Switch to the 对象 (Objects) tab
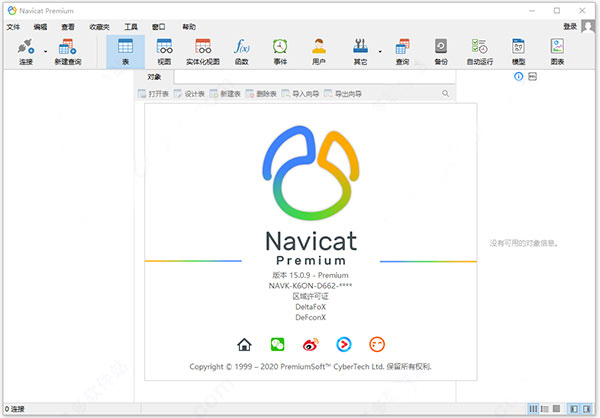The image size is (600, 418). pos(154,77)
